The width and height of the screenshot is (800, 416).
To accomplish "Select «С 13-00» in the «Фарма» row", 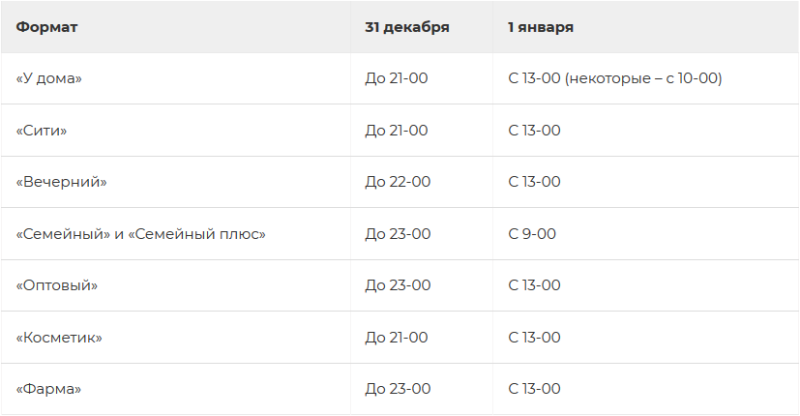I will tap(534, 389).
